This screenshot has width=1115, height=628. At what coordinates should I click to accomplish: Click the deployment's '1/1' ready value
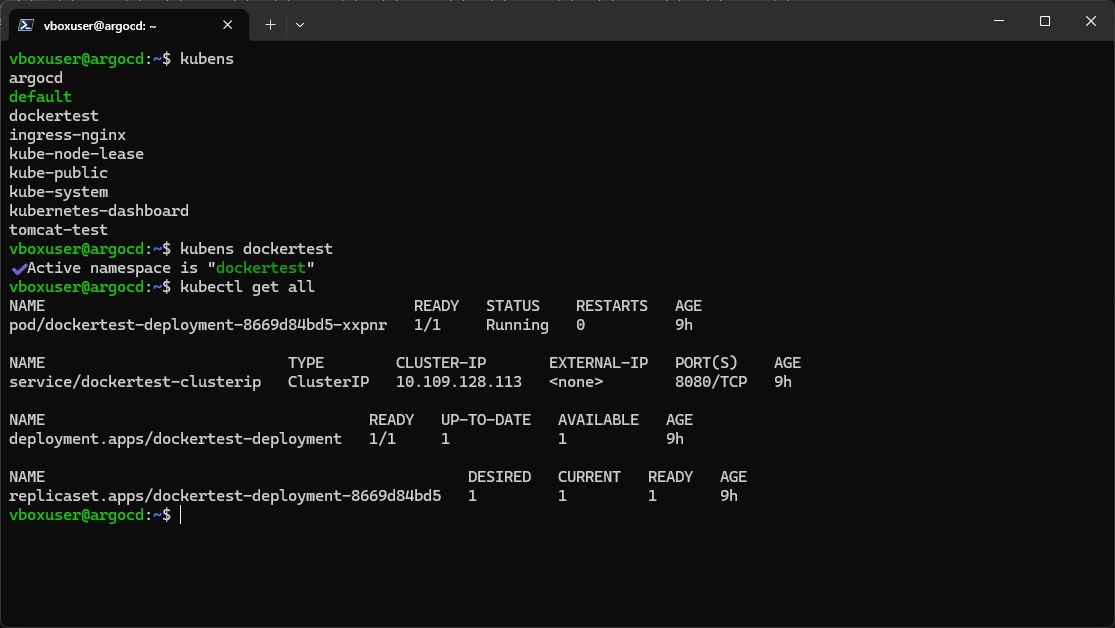click(382, 439)
